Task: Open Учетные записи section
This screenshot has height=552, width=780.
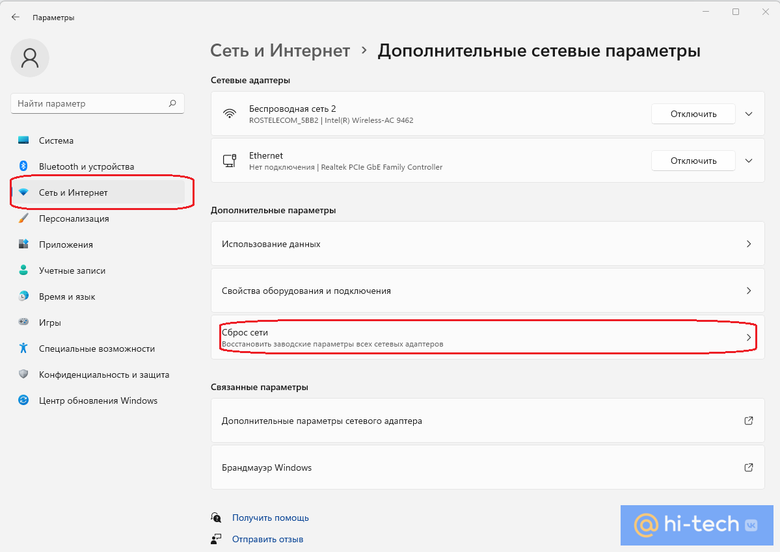Action: [x=98, y=270]
